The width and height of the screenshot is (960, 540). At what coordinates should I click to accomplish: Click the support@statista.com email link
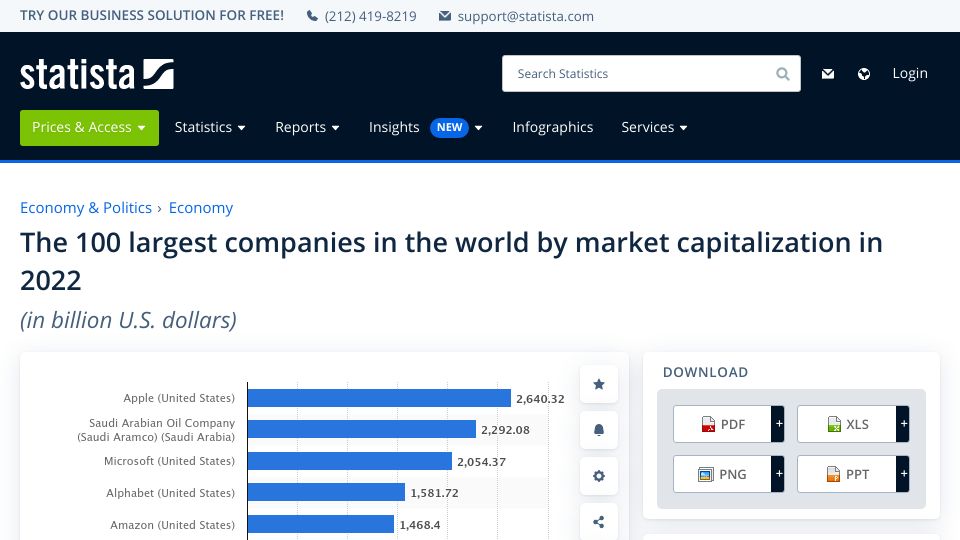tap(525, 16)
